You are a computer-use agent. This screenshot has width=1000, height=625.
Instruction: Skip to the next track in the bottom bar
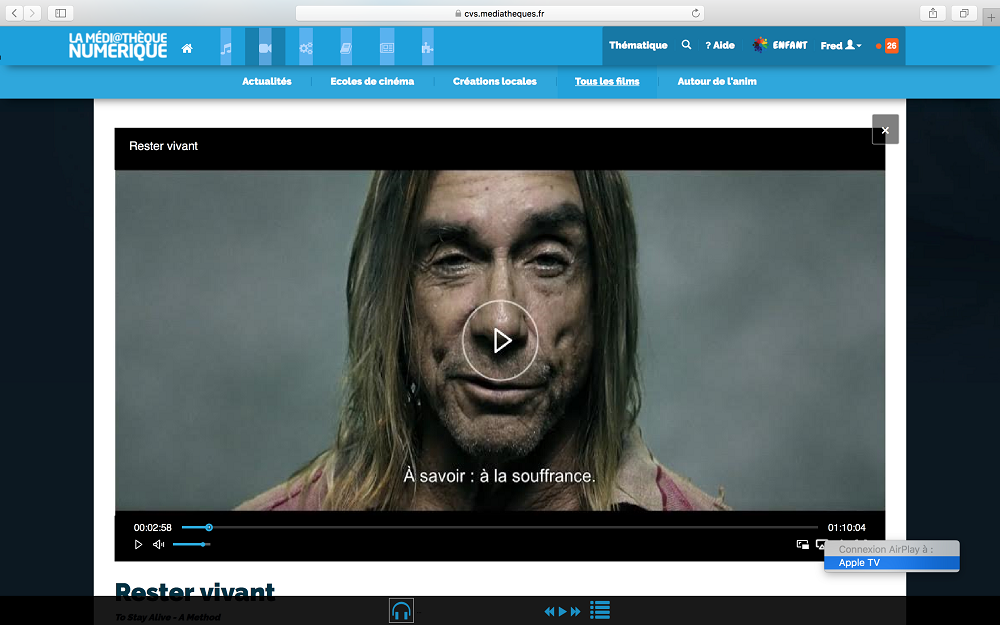[x=575, y=612]
